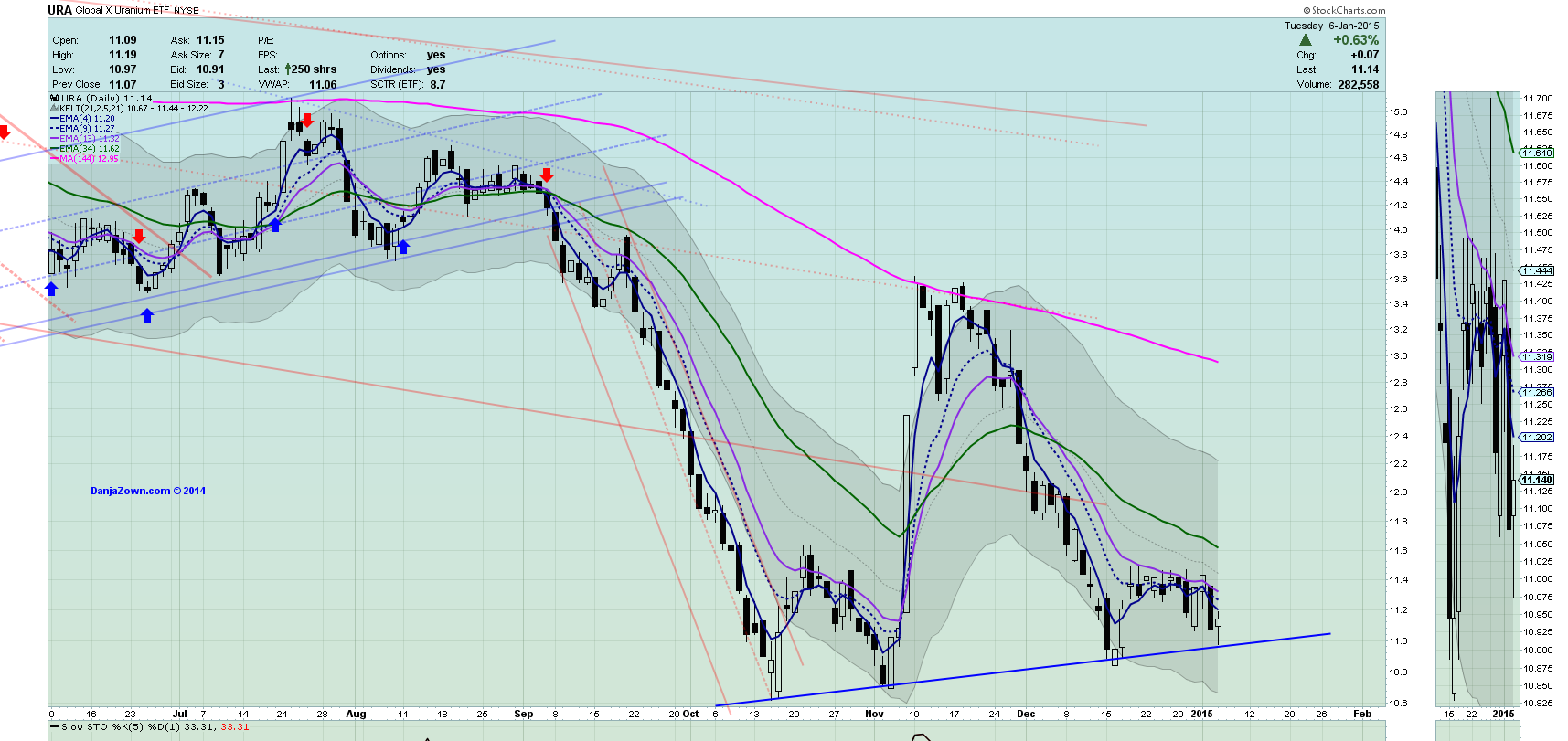
Task: Click the Bid value 10.91
Action: 210,69
